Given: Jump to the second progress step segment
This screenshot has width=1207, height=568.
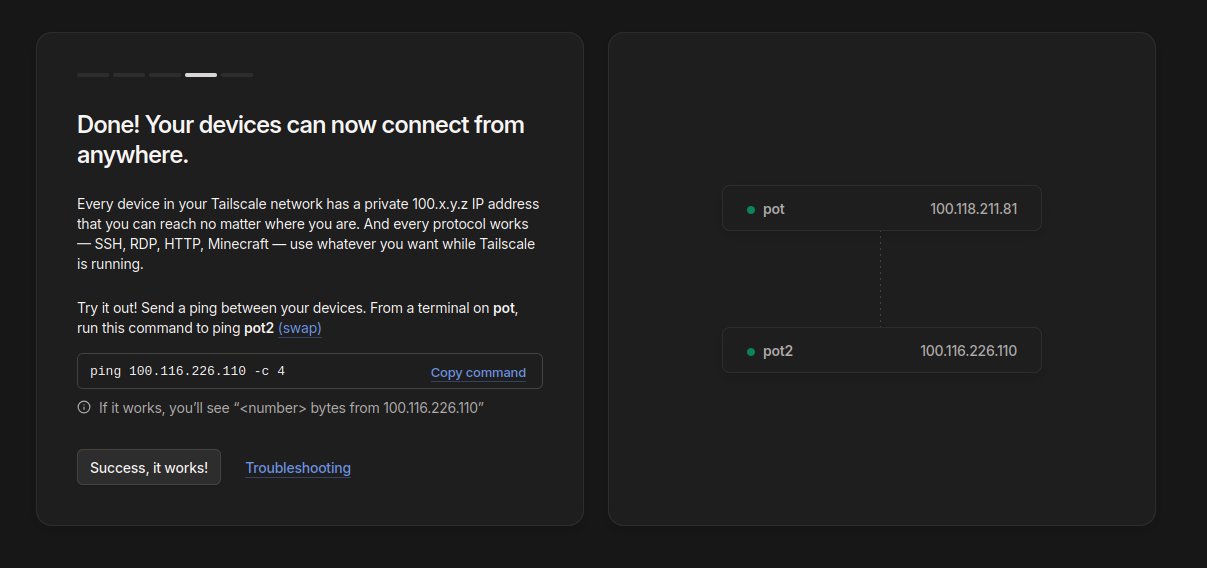Looking at the screenshot, I should (x=129, y=75).
